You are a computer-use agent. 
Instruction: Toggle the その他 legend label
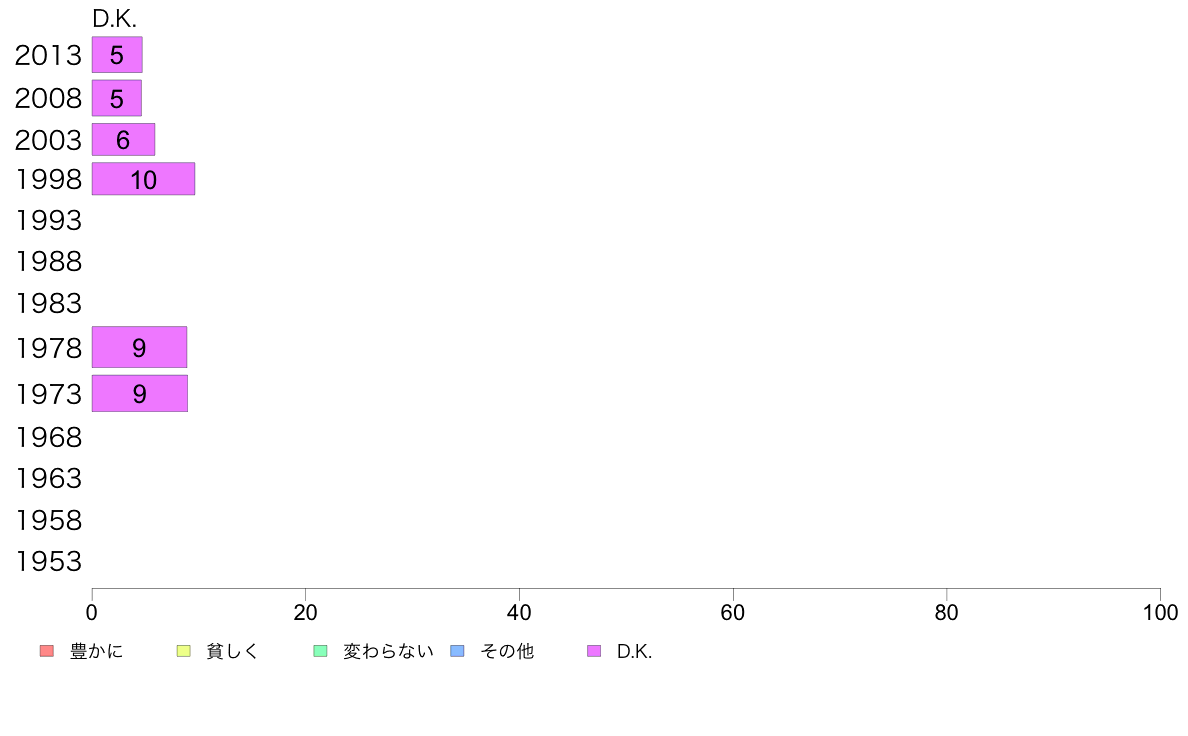(x=507, y=651)
